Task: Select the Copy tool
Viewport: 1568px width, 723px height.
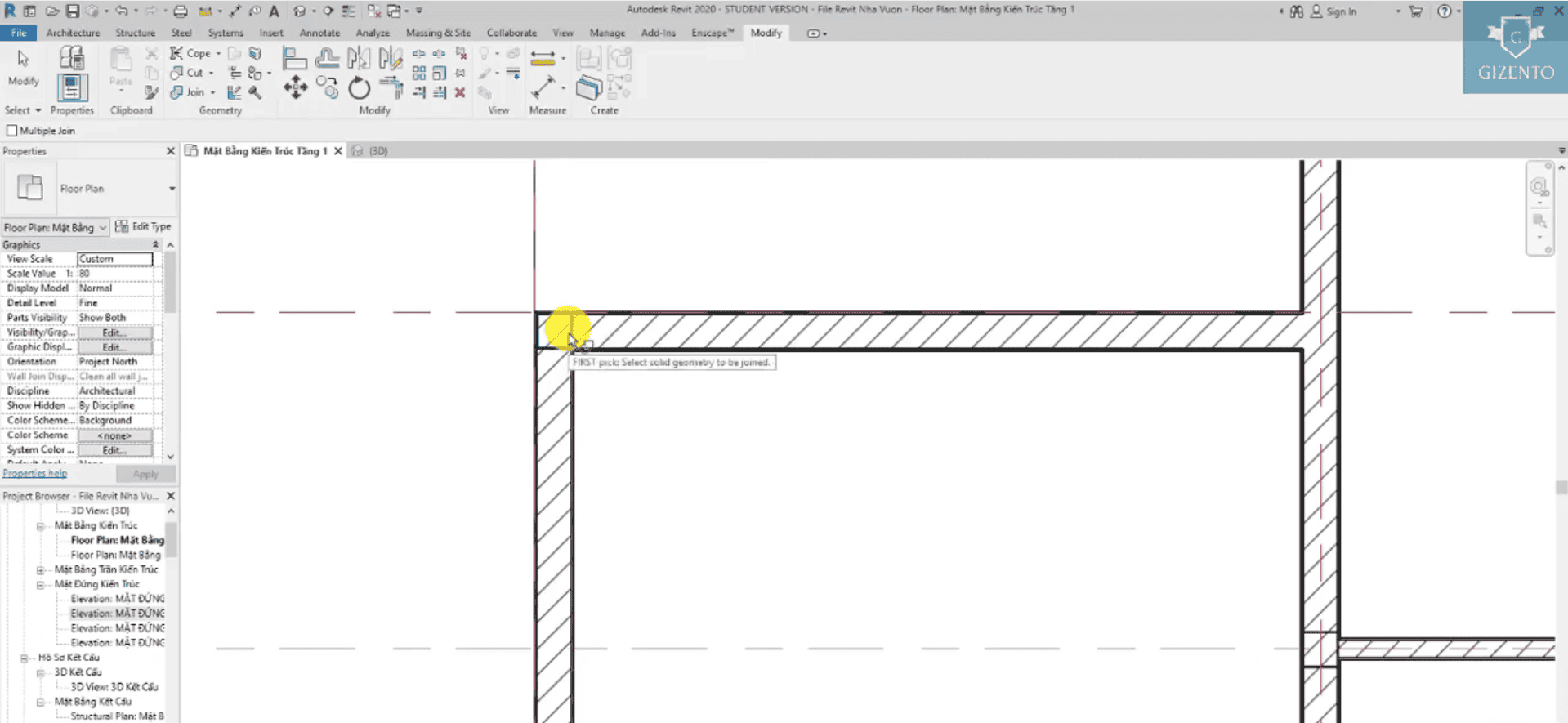Action: coord(328,87)
